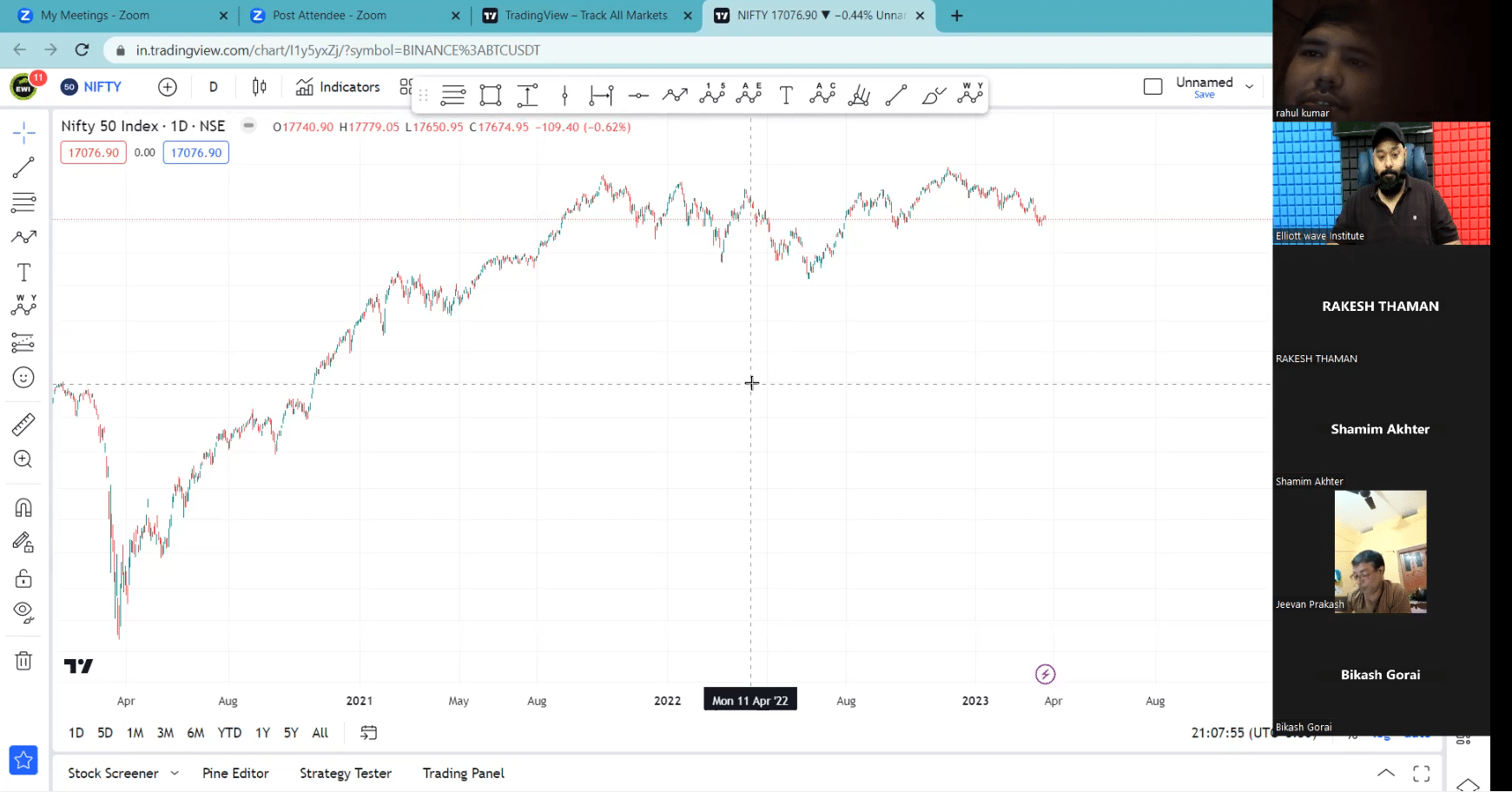Open the D timeframe interval selector
This screenshot has height=792, width=1512.
pos(214,87)
